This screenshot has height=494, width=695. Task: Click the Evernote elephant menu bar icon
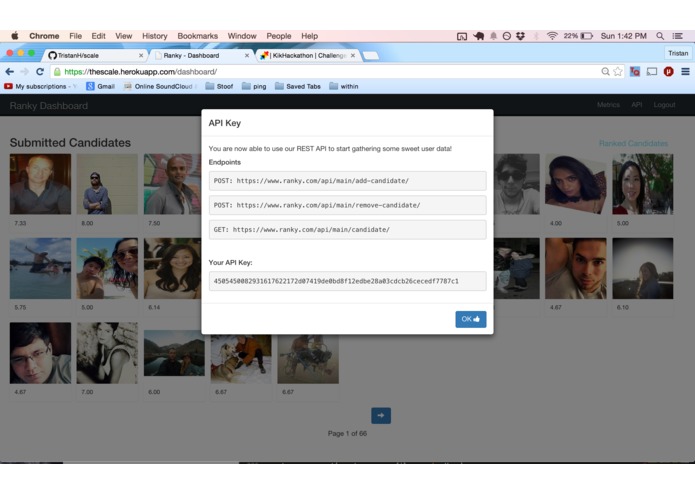pos(479,36)
